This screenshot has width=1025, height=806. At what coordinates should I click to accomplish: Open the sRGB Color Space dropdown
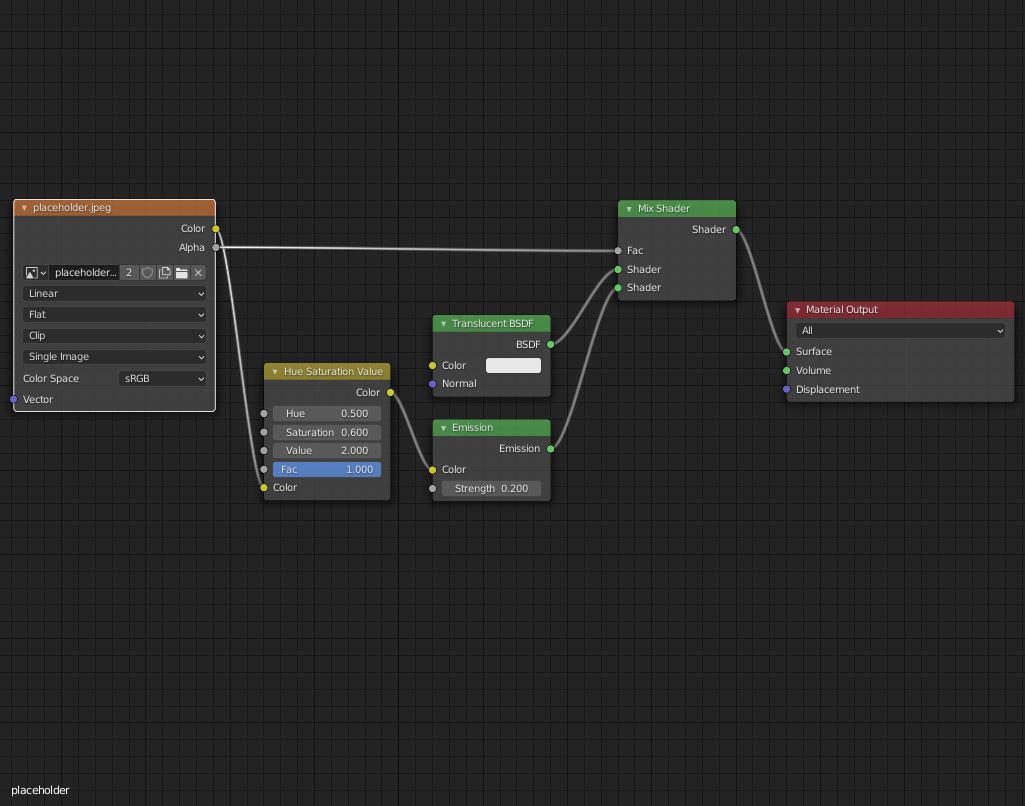click(x=163, y=378)
